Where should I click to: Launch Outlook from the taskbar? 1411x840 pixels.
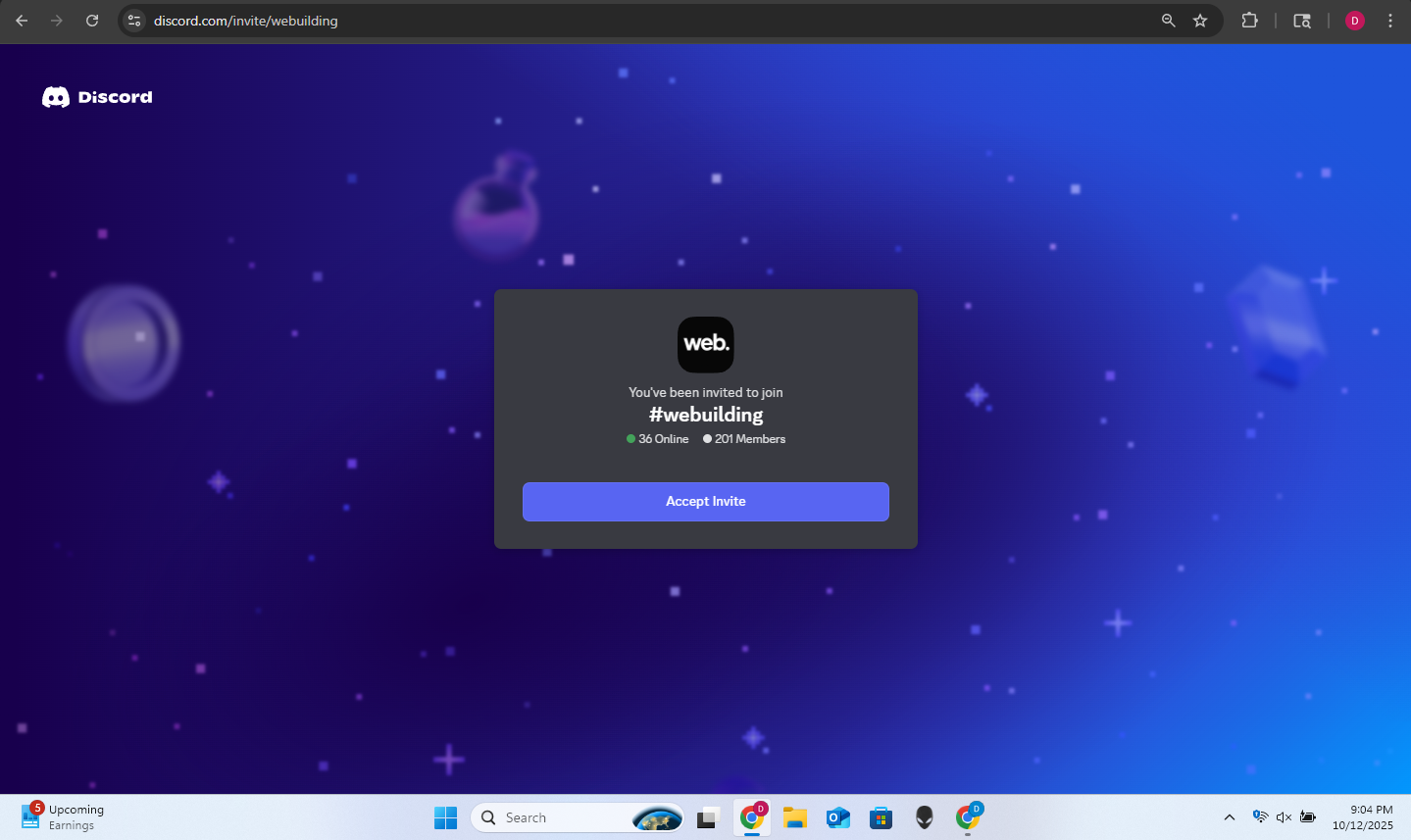pyautogui.click(x=837, y=817)
